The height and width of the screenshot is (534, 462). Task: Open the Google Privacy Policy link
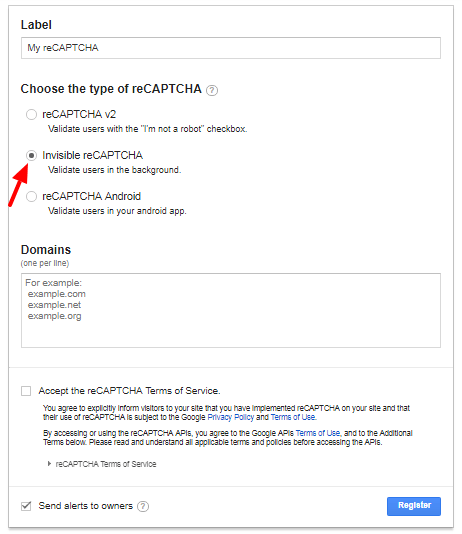230,417
